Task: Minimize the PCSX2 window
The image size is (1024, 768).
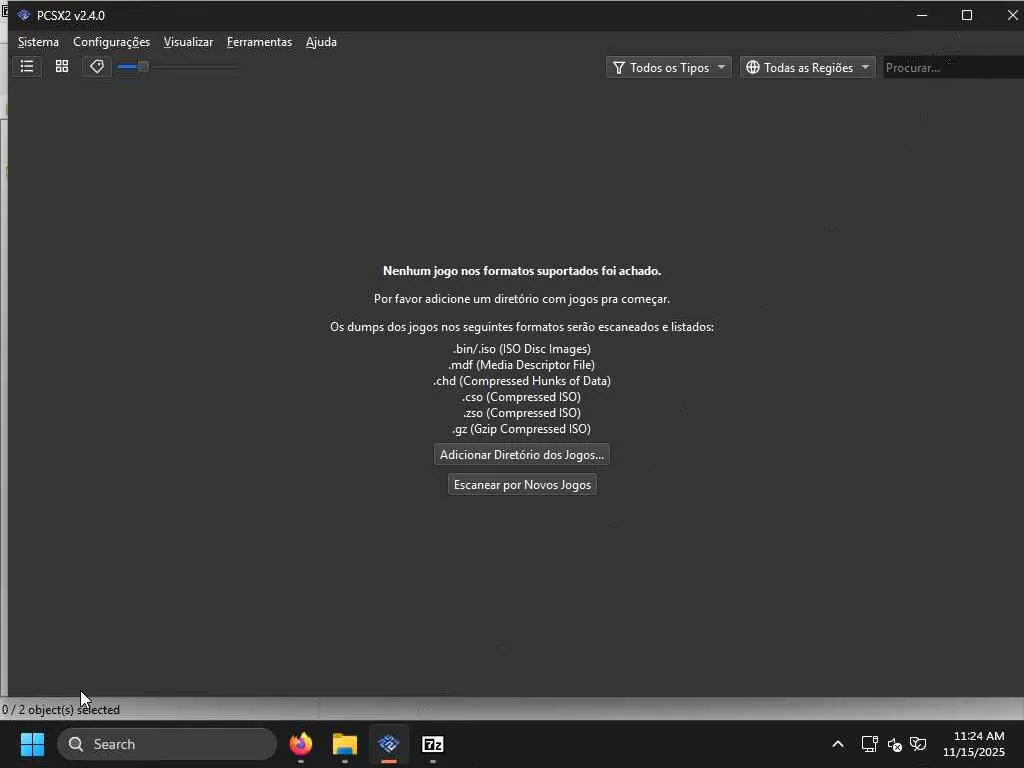Action: click(x=922, y=15)
